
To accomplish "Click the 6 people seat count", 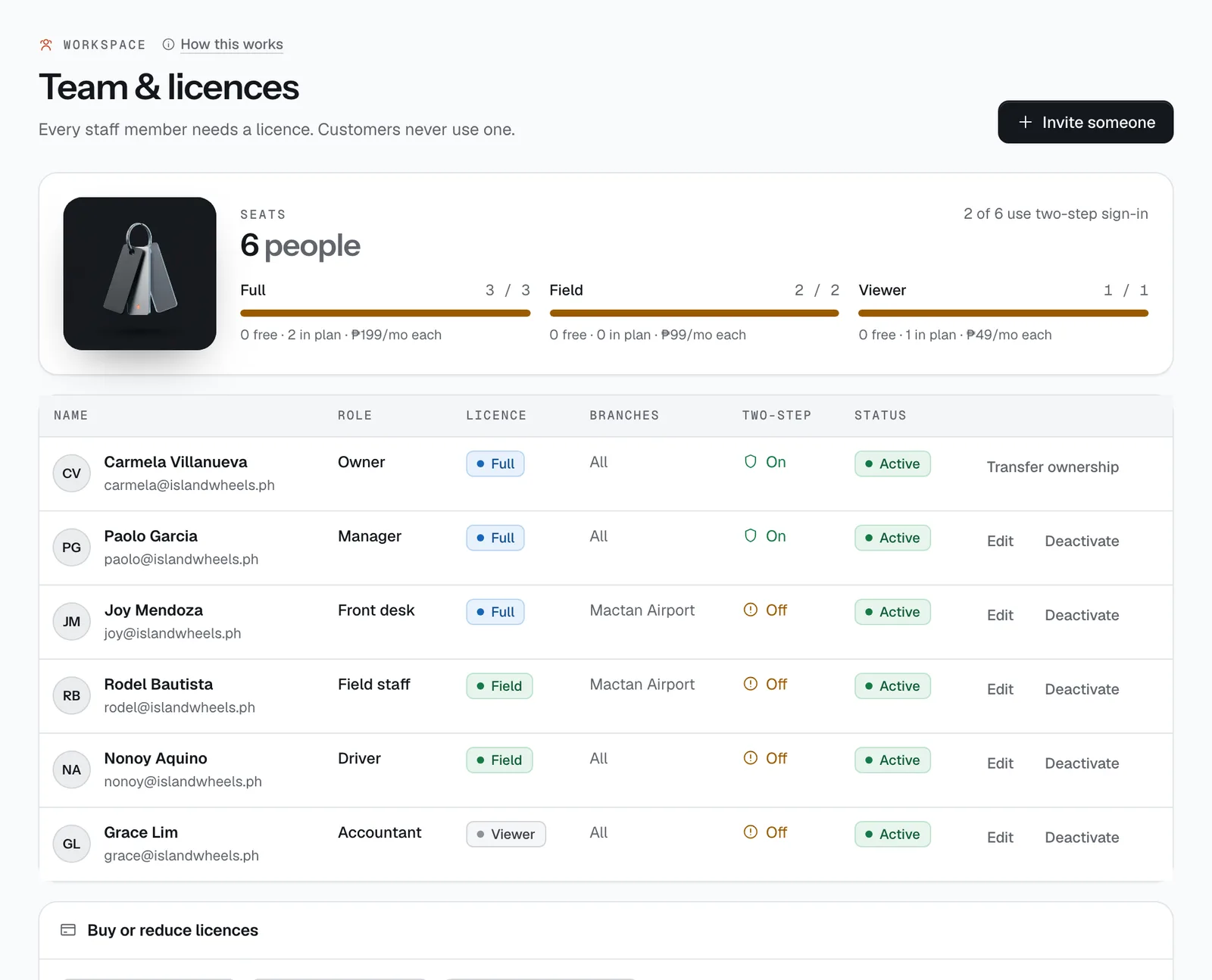I will coord(300,245).
